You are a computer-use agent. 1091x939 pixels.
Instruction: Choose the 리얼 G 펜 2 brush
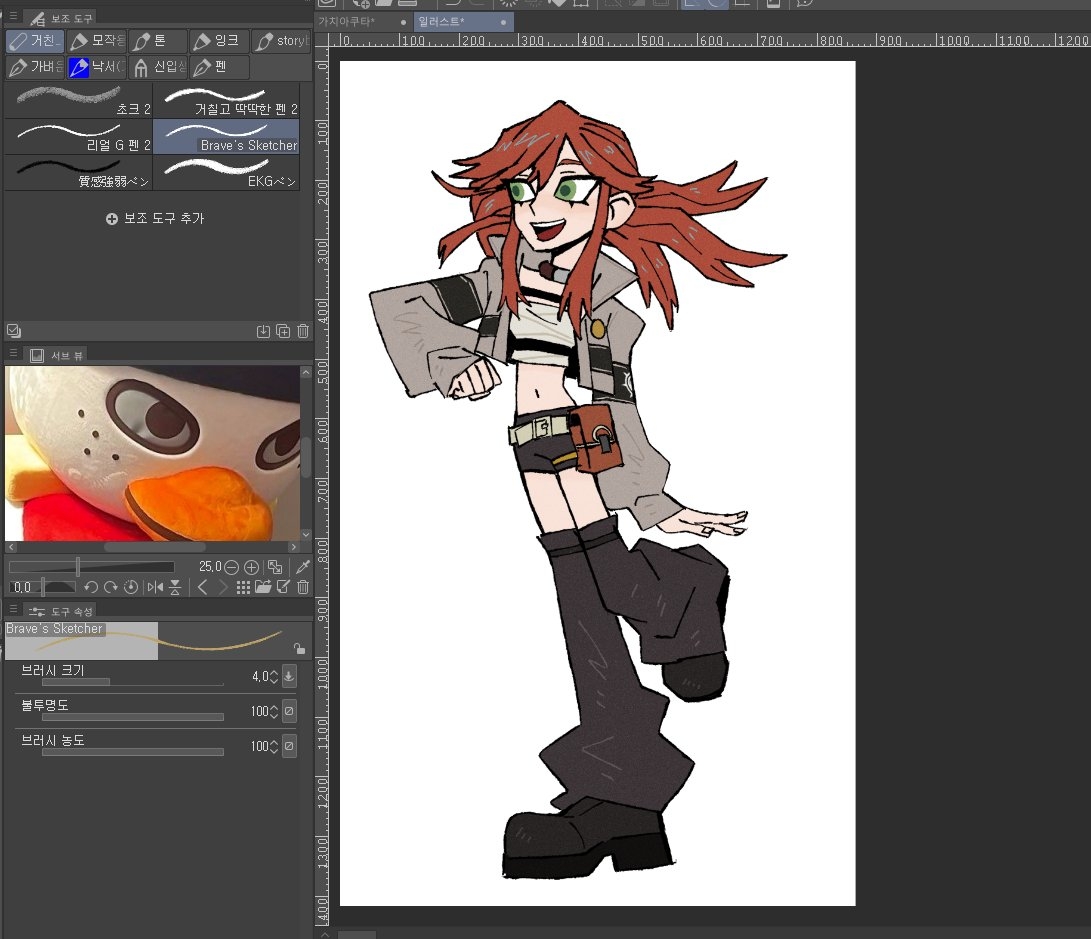(78, 136)
